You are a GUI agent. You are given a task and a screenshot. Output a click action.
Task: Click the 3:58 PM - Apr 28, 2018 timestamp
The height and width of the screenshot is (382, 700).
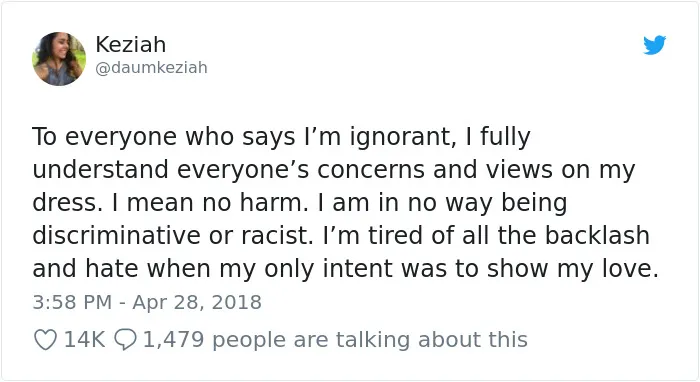pos(147,302)
